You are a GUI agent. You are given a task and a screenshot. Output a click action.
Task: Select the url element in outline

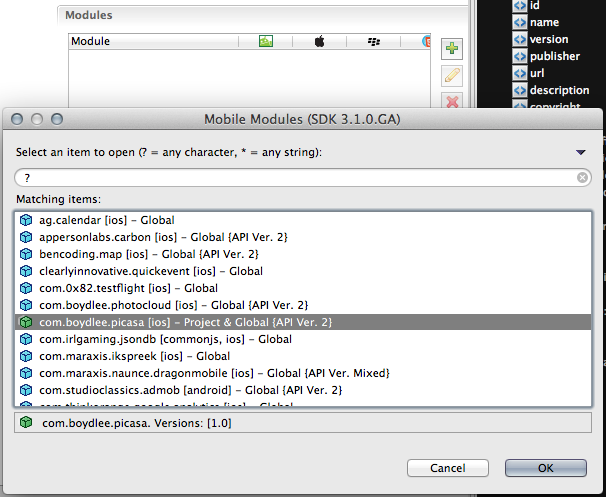tap(537, 73)
